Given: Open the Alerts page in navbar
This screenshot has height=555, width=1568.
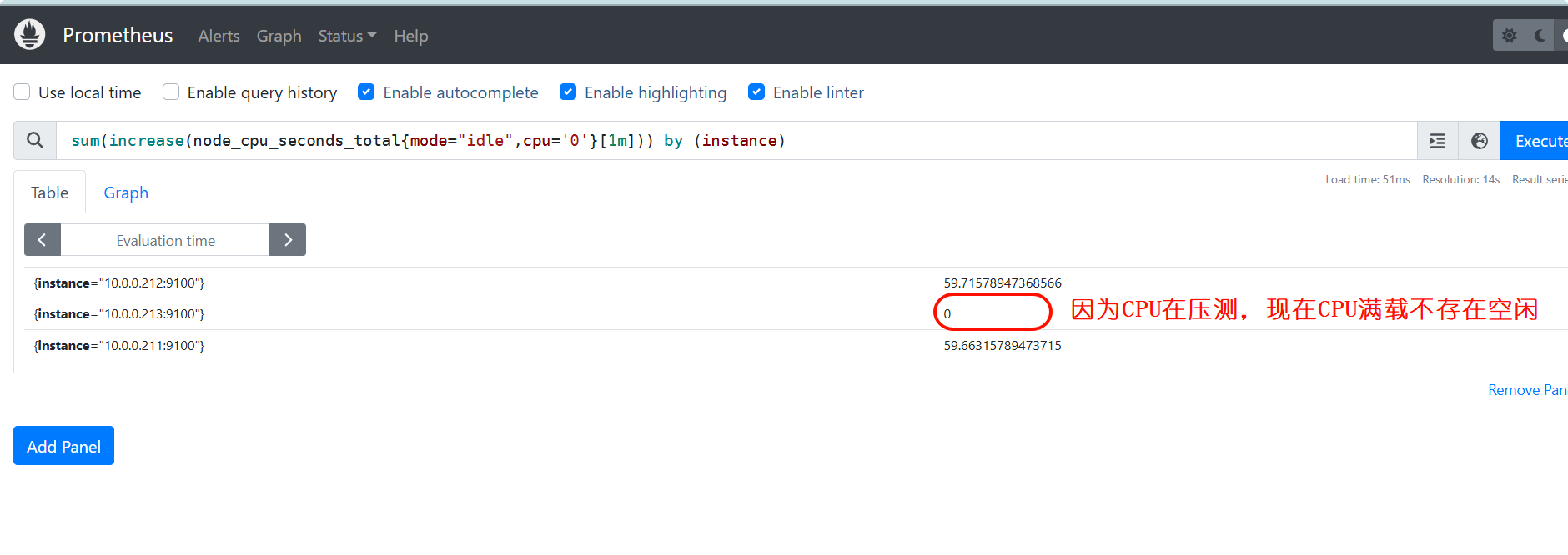Looking at the screenshot, I should pyautogui.click(x=219, y=36).
